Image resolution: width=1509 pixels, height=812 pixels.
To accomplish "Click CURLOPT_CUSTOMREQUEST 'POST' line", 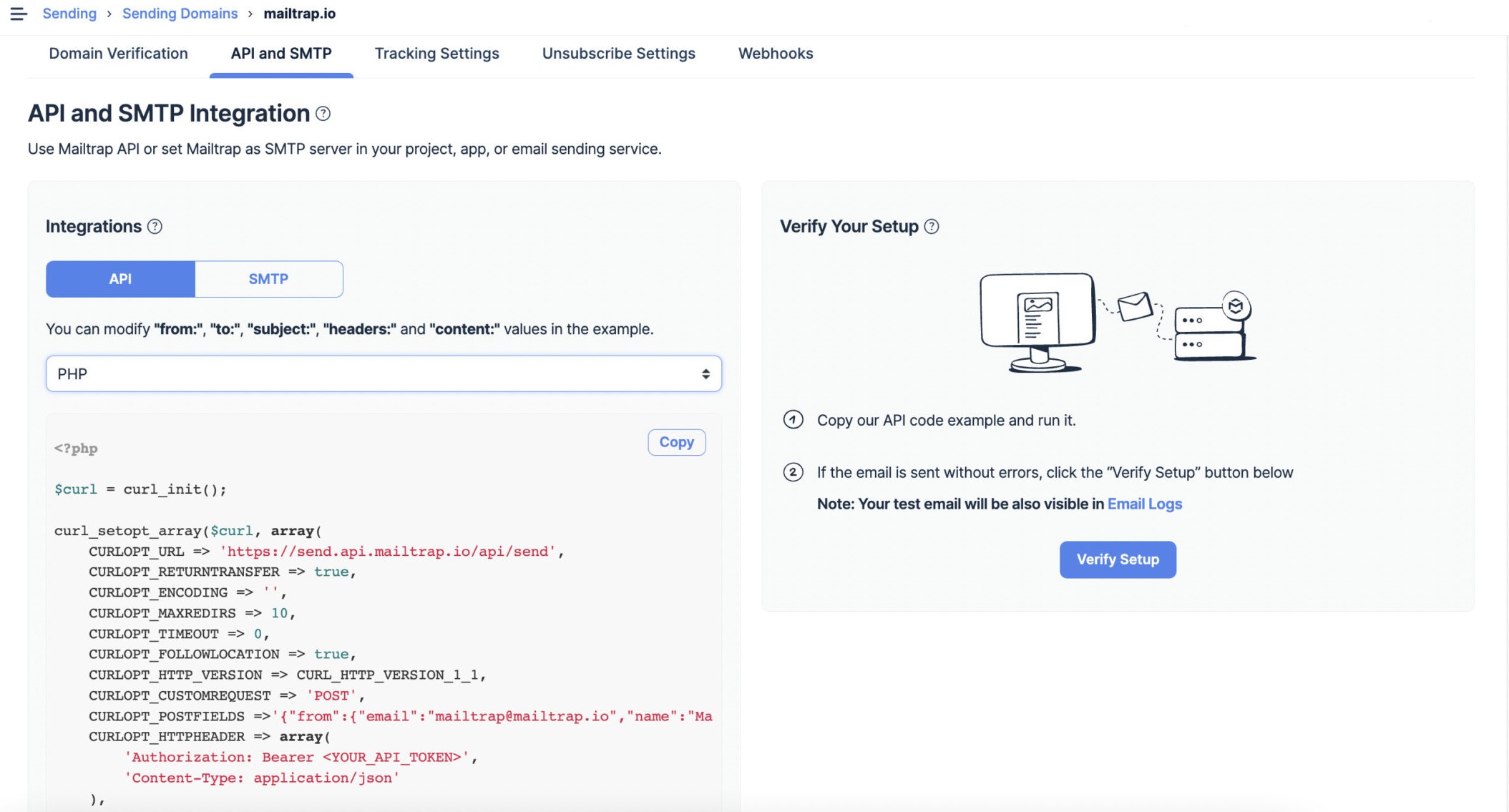I will (227, 695).
